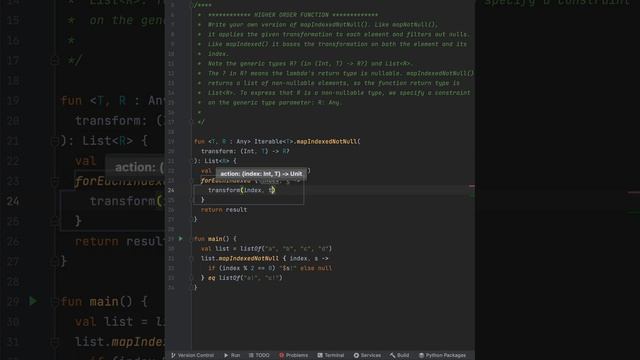Click '): List<R> {' return type line
640x360 pixels.
pos(215,161)
